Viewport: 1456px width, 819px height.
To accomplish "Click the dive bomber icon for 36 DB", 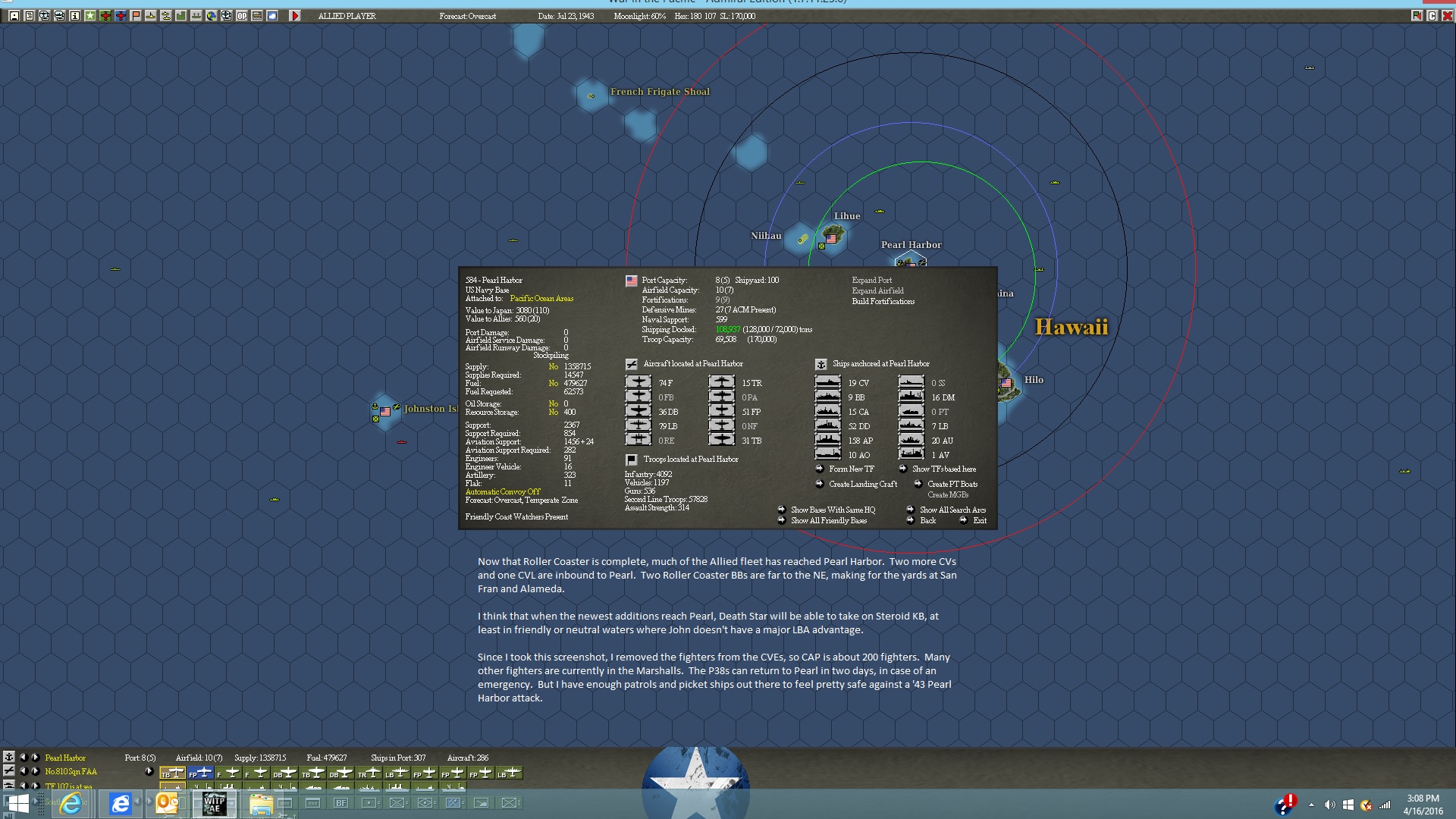I will click(638, 411).
